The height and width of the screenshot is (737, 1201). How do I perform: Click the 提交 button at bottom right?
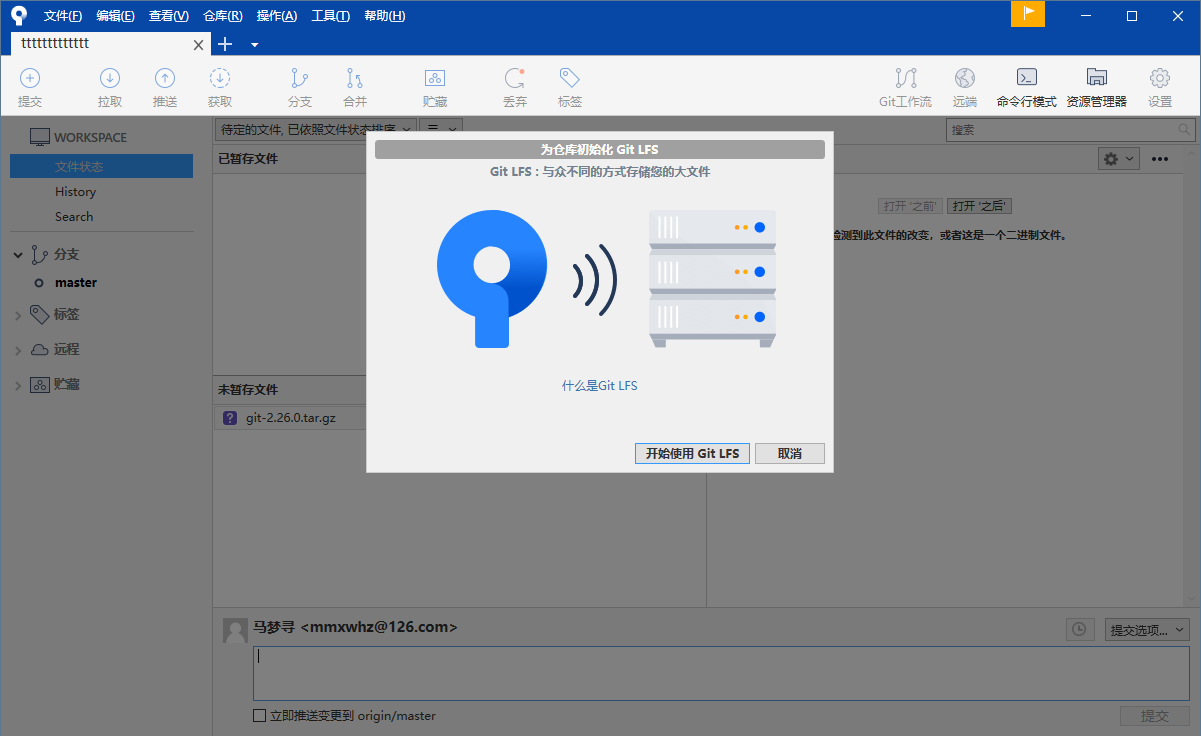(1154, 716)
